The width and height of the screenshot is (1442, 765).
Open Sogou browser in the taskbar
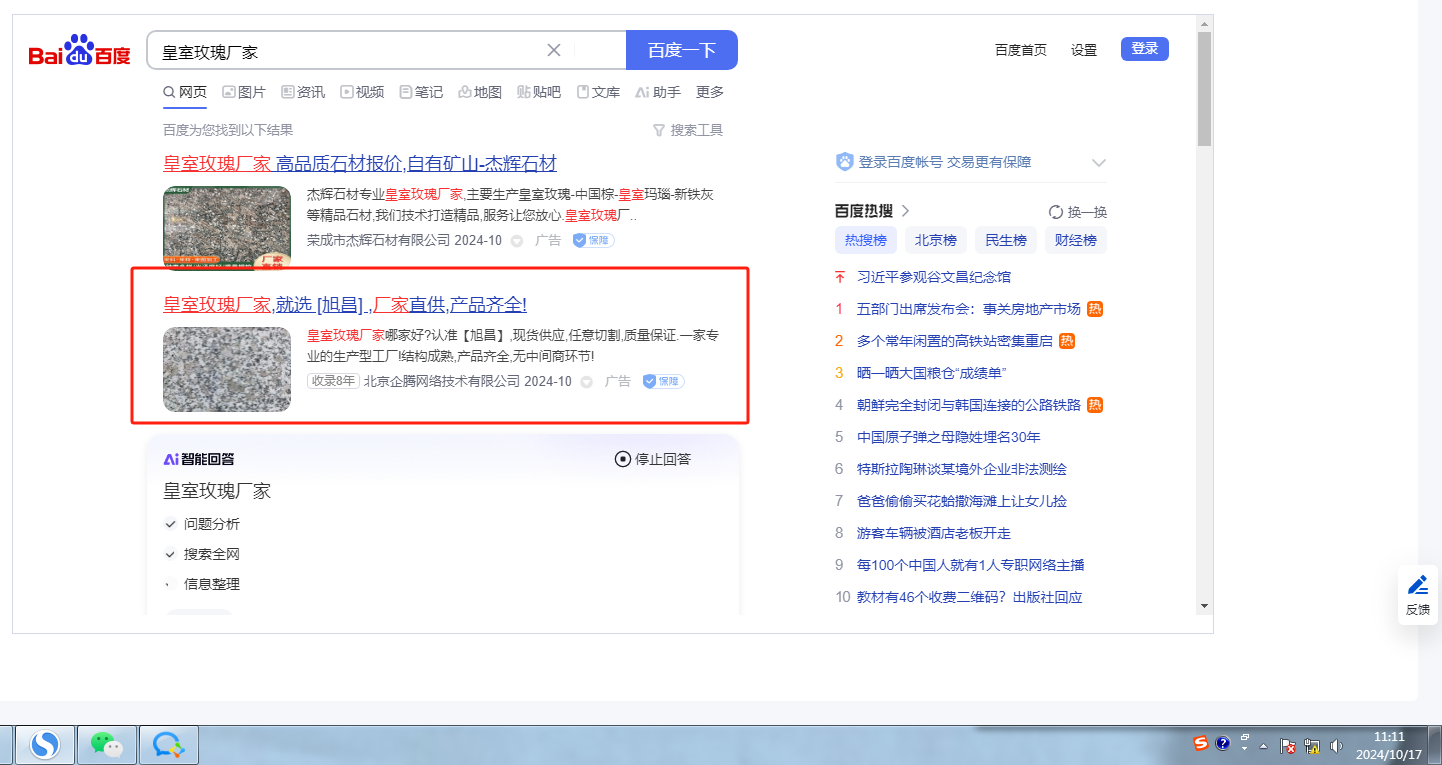45,744
